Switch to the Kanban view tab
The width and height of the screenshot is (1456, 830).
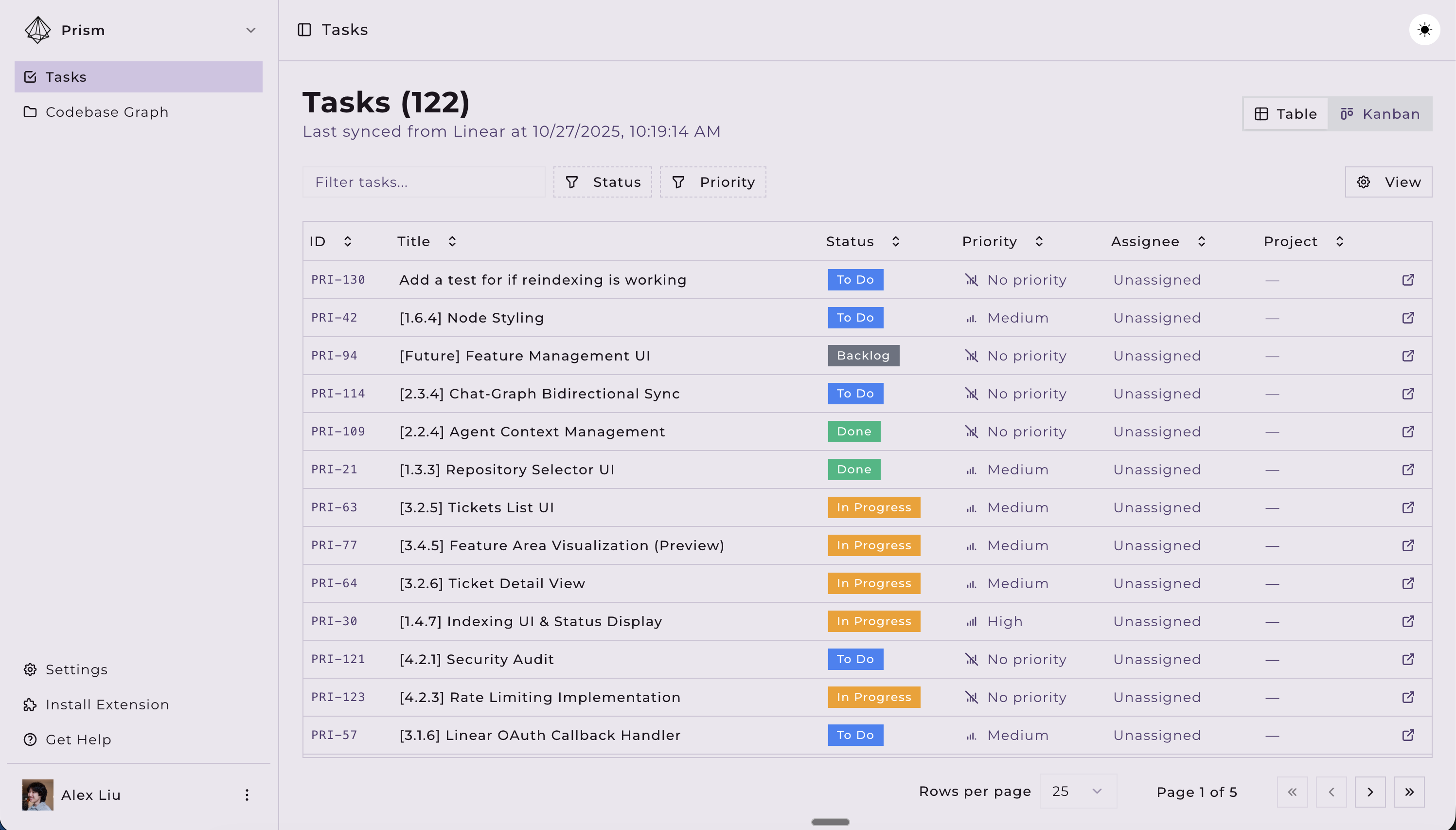coord(1380,113)
